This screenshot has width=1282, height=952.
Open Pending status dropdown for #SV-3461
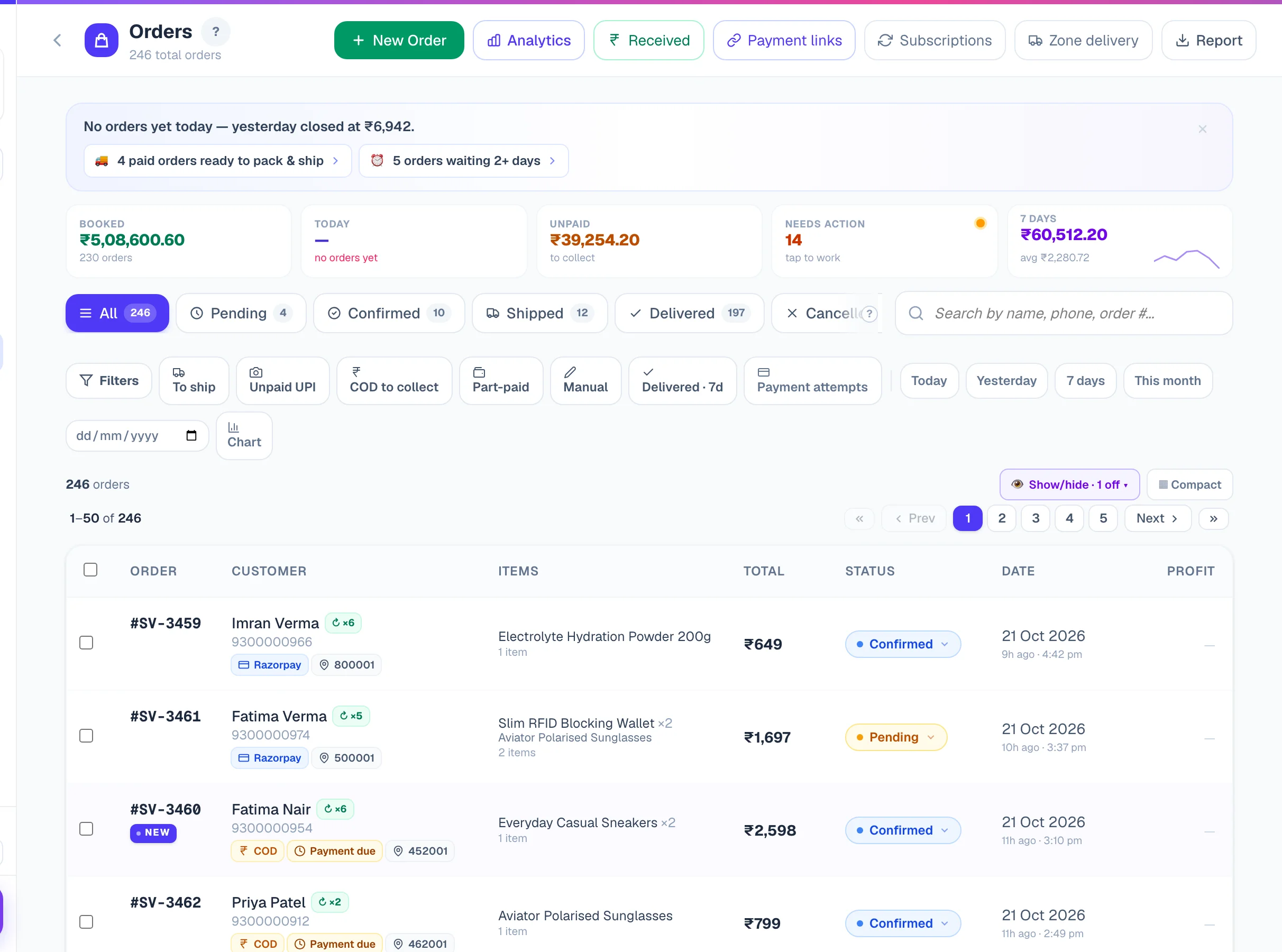pyautogui.click(x=896, y=737)
